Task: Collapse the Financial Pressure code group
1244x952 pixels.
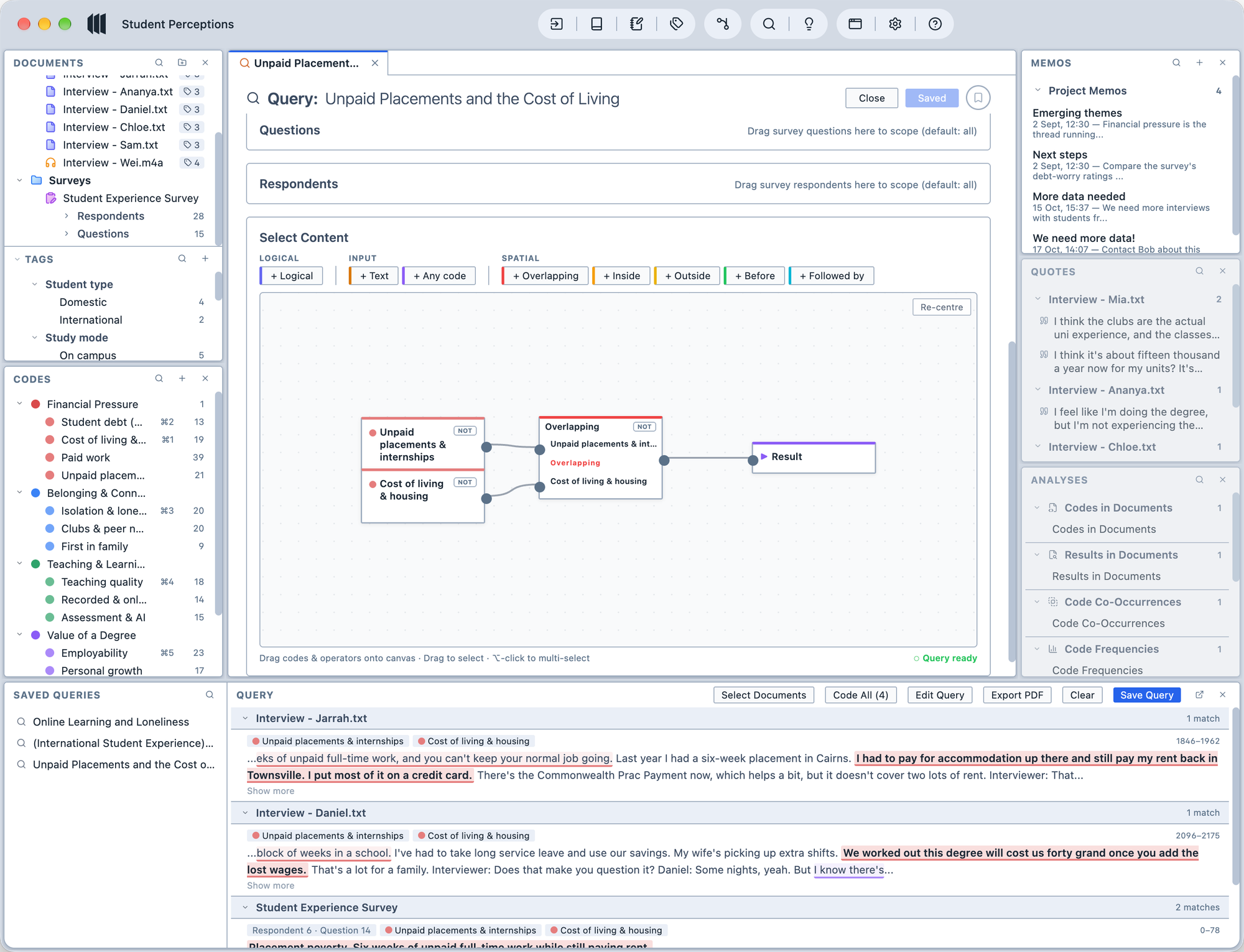Action: click(x=19, y=404)
